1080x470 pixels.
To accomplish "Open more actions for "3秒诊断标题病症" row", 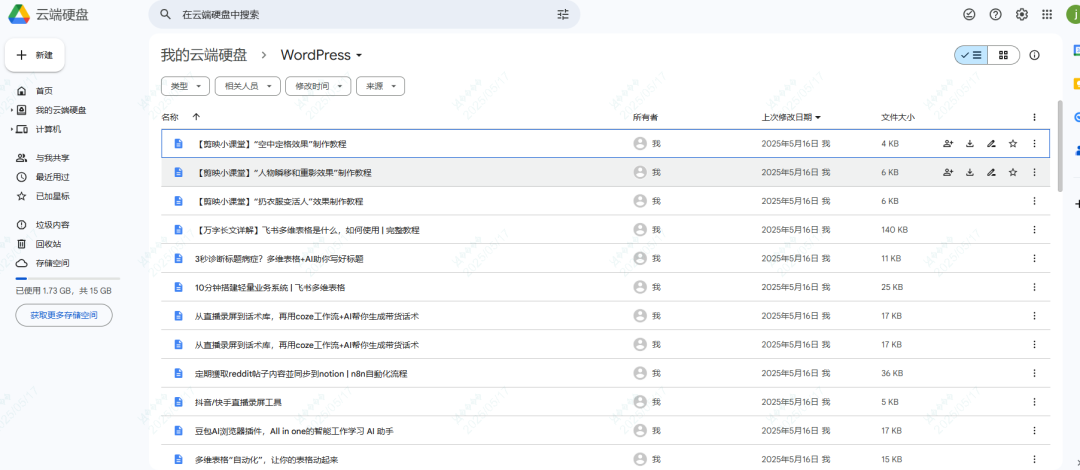I will point(1034,258).
